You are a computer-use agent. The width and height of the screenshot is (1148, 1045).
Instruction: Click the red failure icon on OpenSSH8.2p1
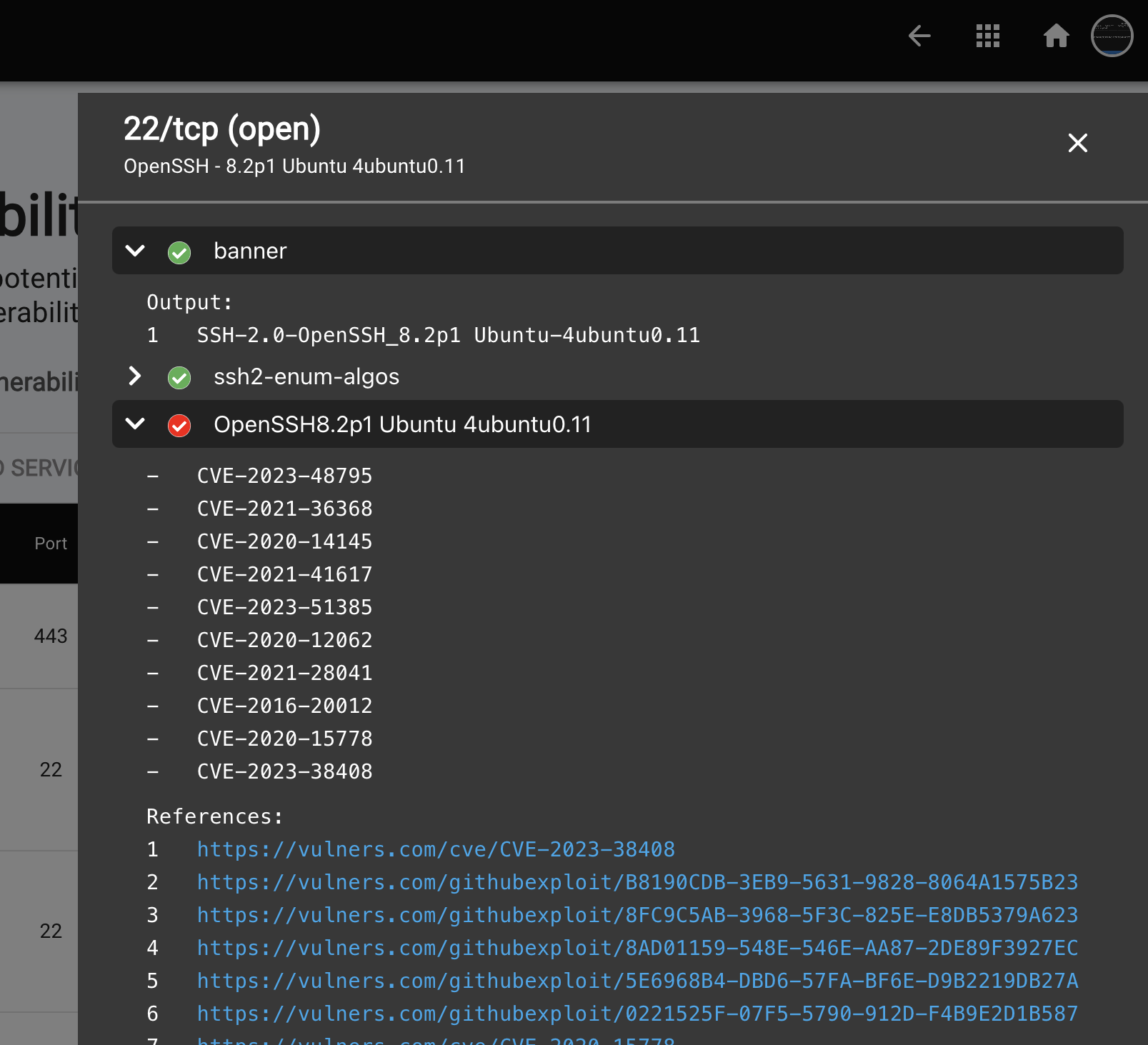click(x=179, y=426)
